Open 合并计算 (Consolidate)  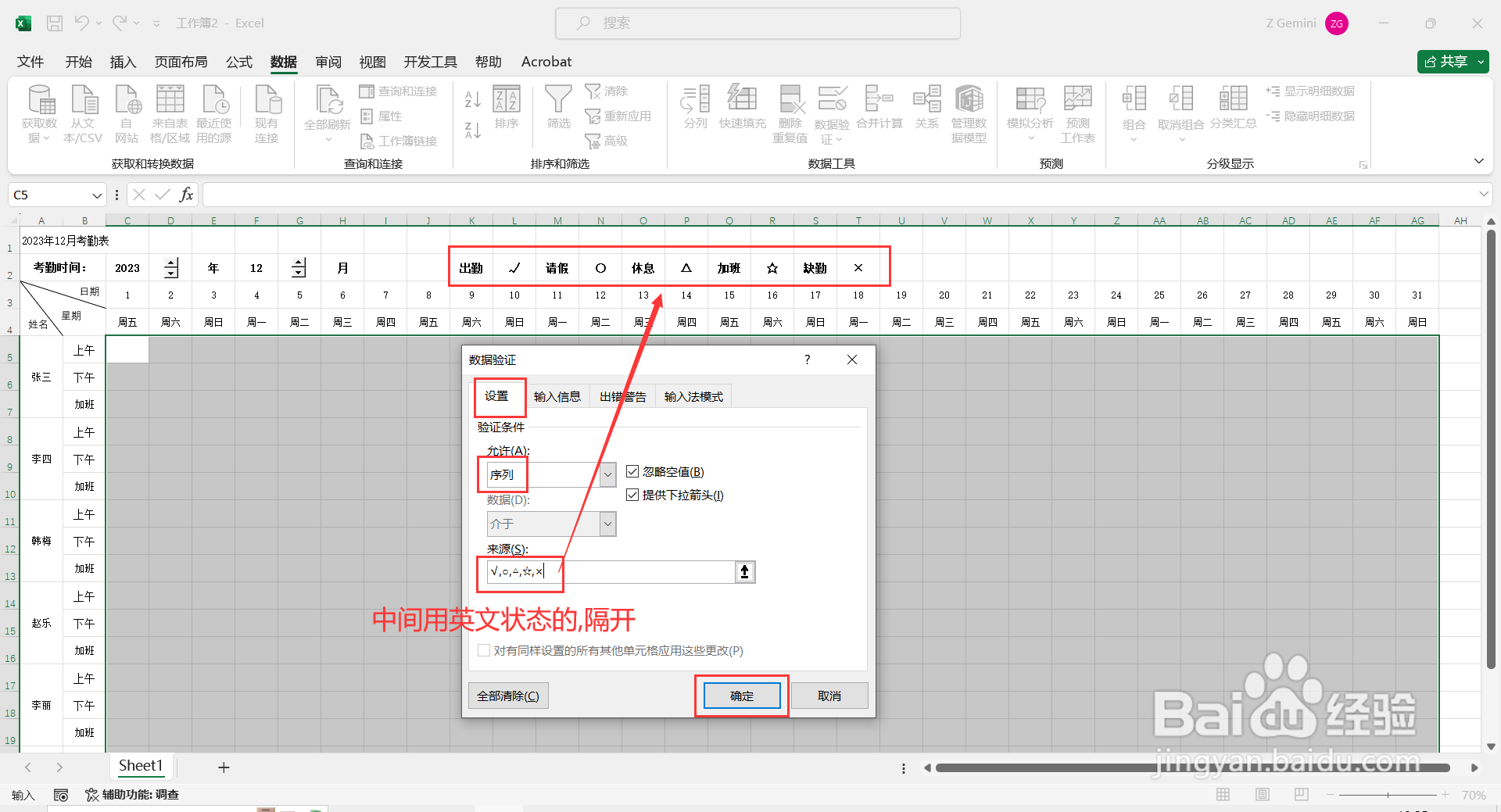[x=879, y=111]
